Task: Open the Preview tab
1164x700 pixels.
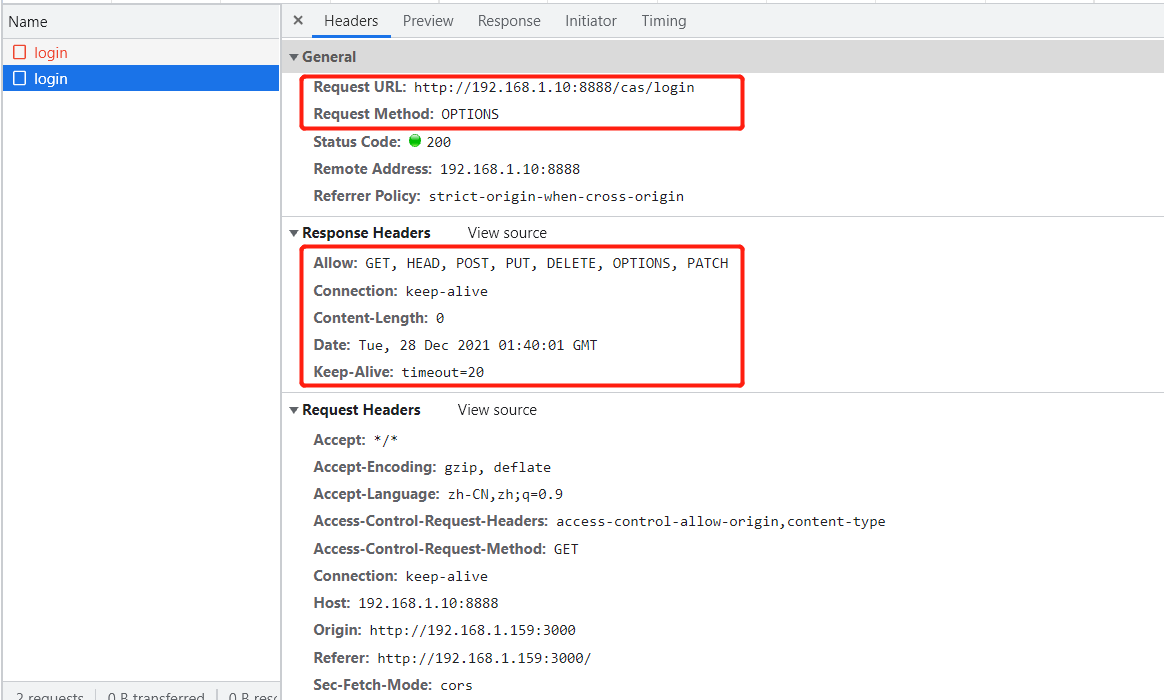Action: click(428, 21)
